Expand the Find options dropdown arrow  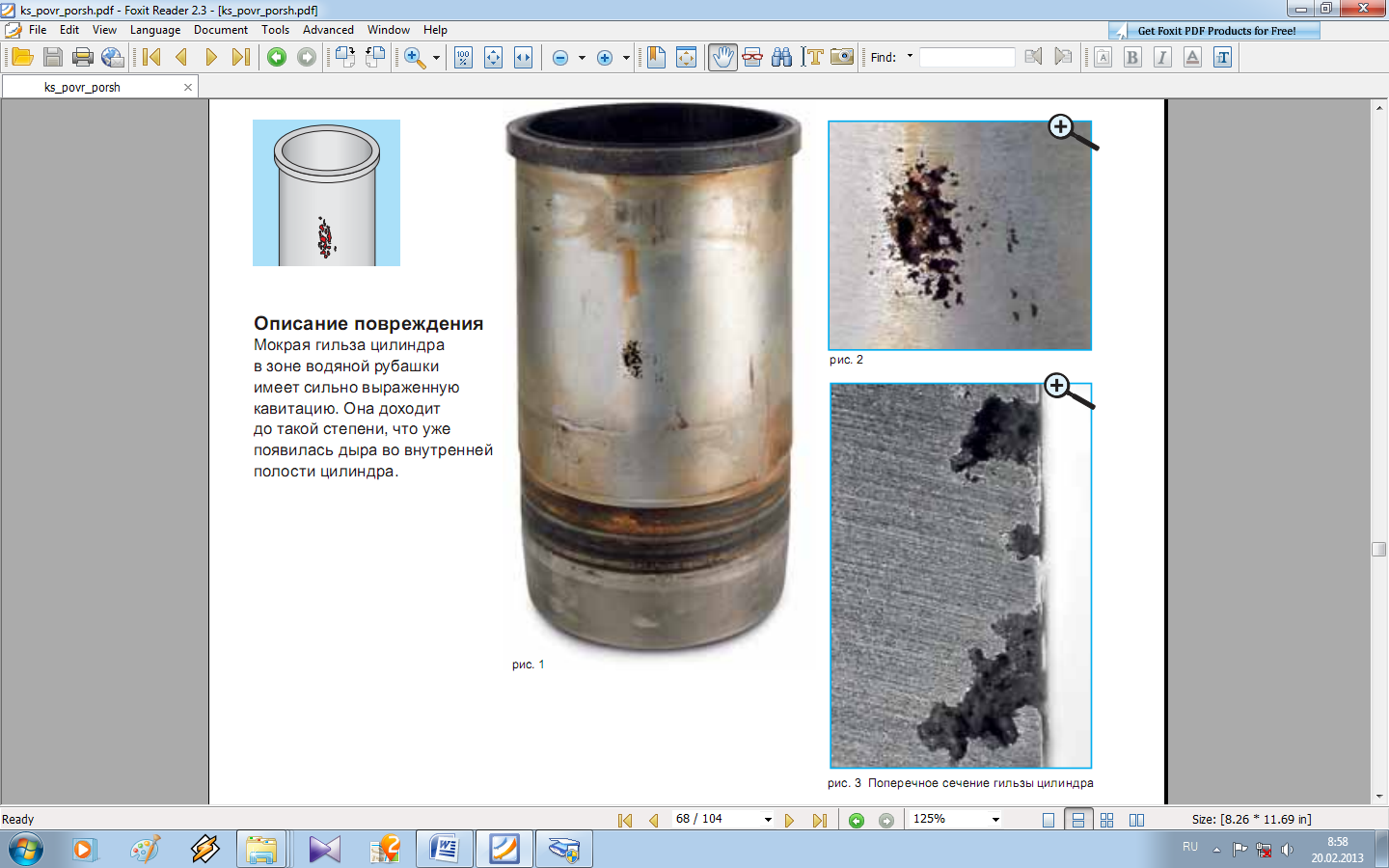click(x=910, y=57)
